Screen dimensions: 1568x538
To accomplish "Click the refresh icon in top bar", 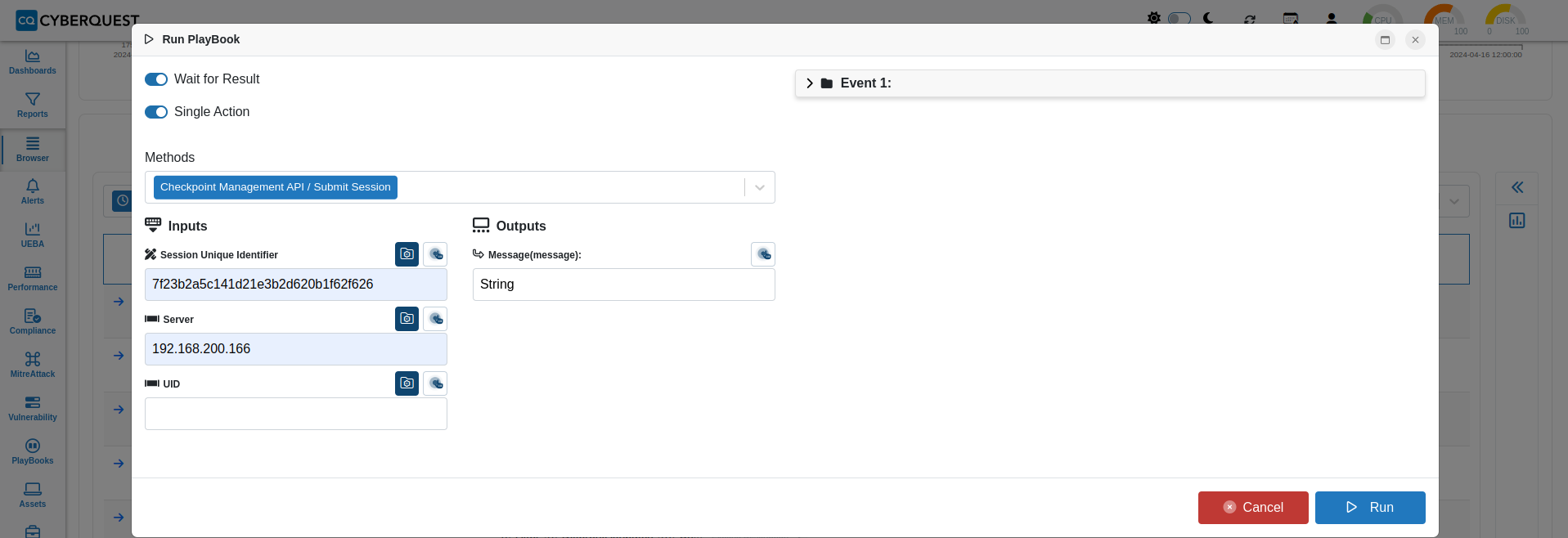I will tap(1250, 19).
